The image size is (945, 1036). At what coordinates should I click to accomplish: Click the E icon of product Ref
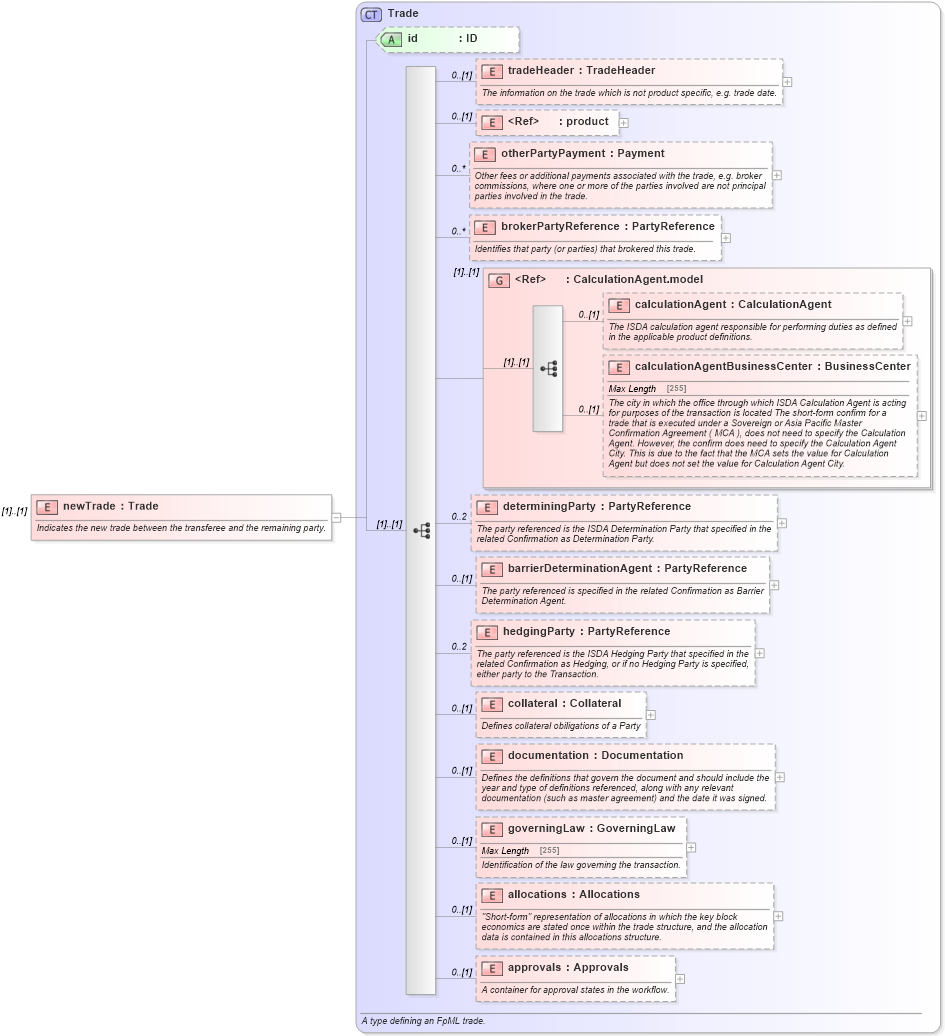[x=492, y=122]
